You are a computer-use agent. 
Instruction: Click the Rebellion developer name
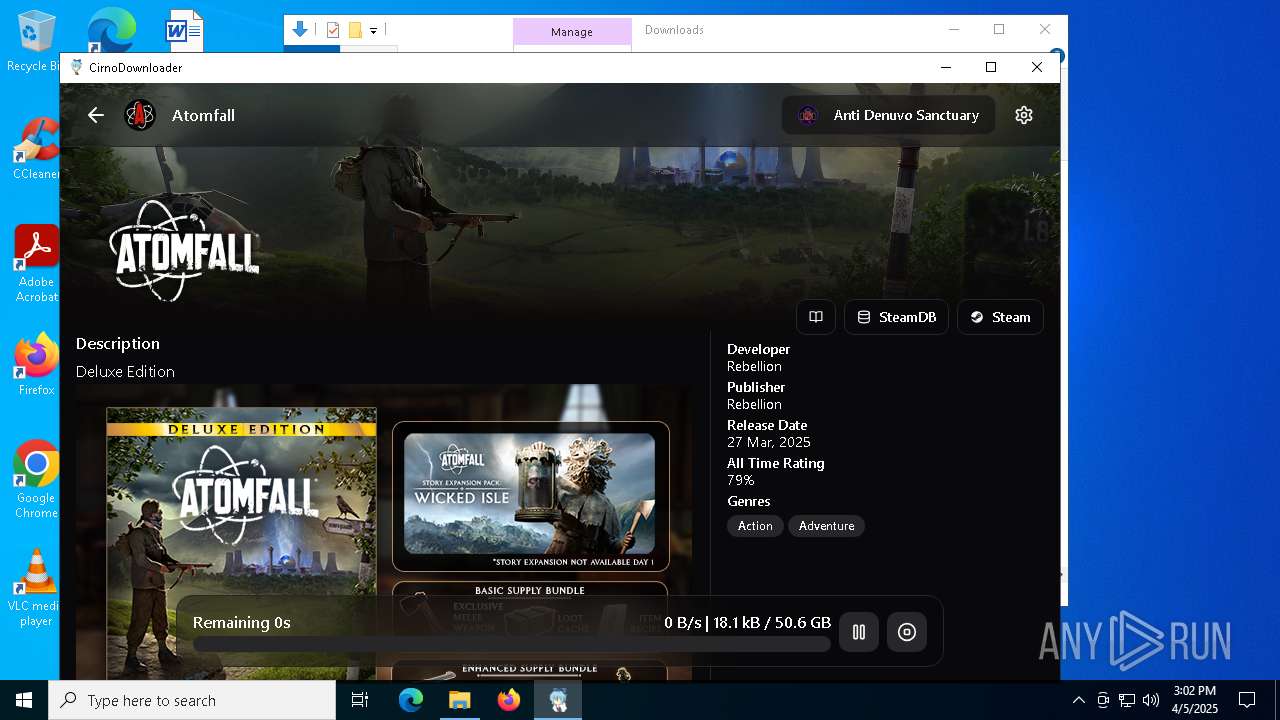point(754,366)
